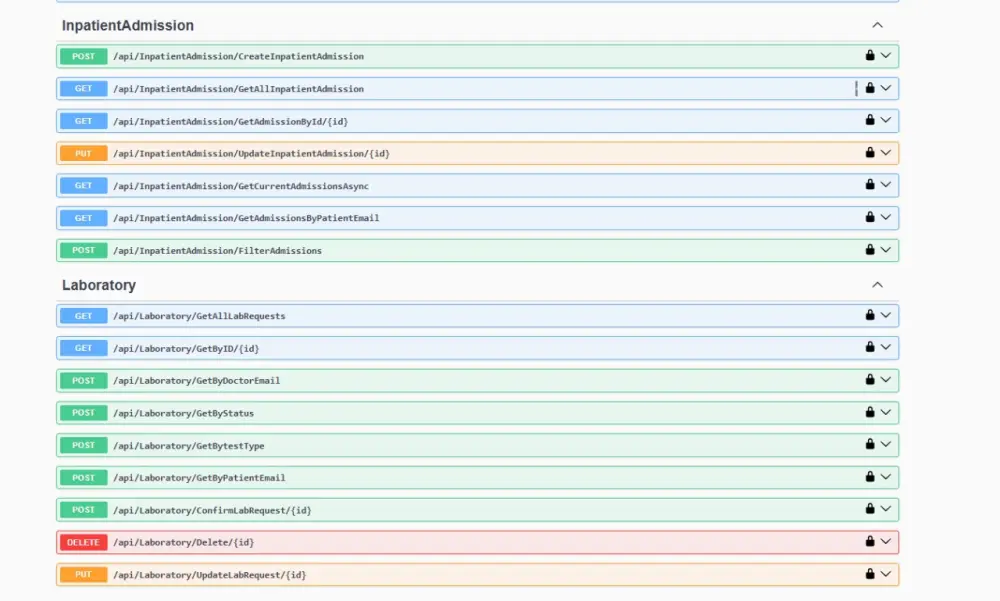Screen dimensions: 1000x601
Task: Click the DELETE badge on Laboratory Delete
Action: [x=83, y=541]
